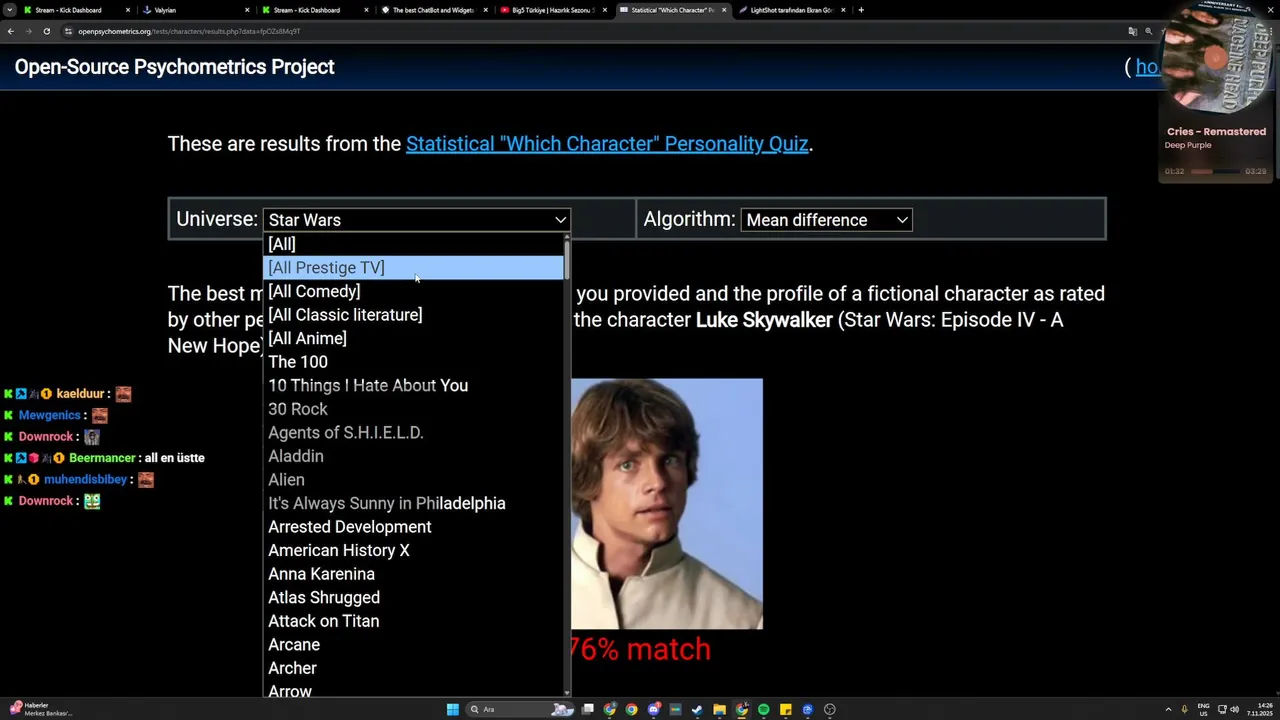This screenshot has height=720, width=1280.
Task: Switch to the best ChatBot and Widgets tab
Action: point(433,10)
